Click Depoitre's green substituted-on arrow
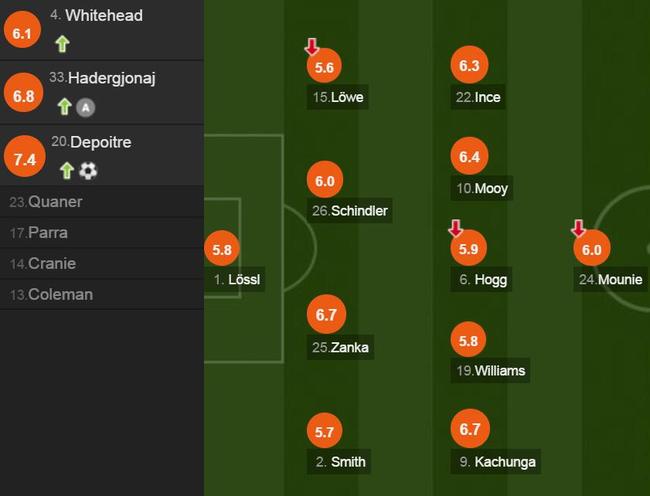Viewport: 650px width, 496px height. click(x=66, y=170)
